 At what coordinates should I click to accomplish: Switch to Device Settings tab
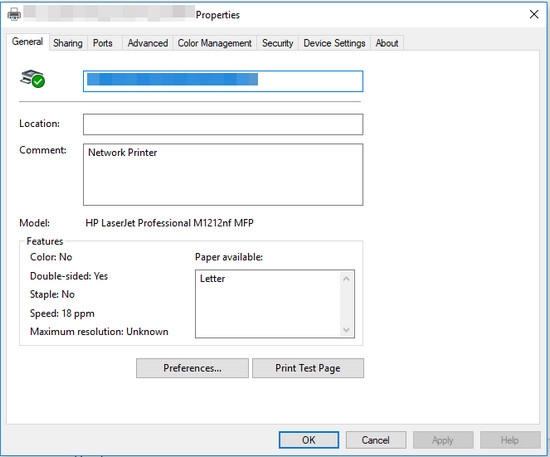(x=334, y=43)
